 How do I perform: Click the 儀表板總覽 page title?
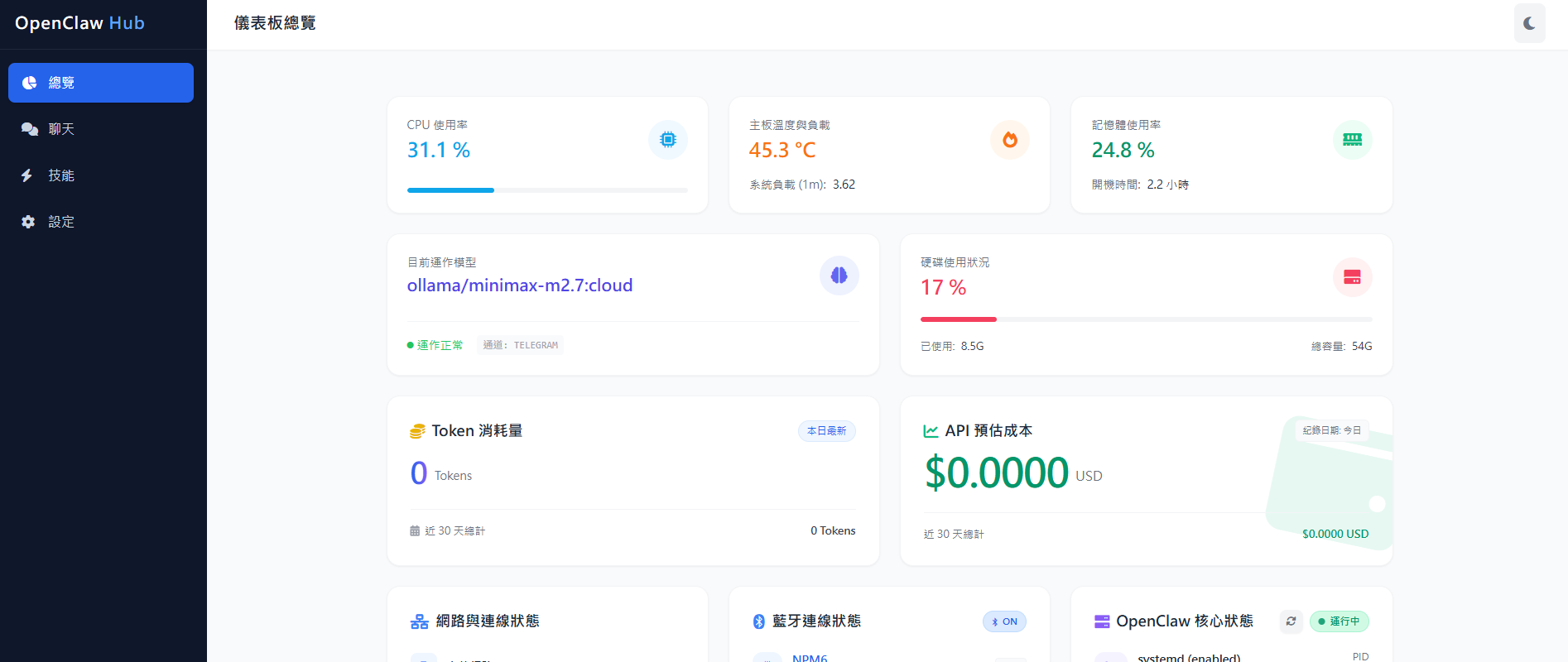point(275,23)
